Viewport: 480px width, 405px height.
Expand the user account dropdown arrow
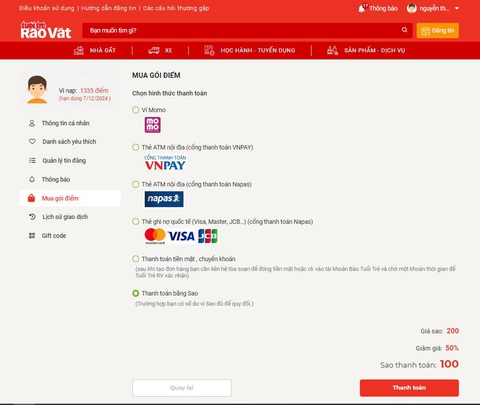[x=457, y=8]
